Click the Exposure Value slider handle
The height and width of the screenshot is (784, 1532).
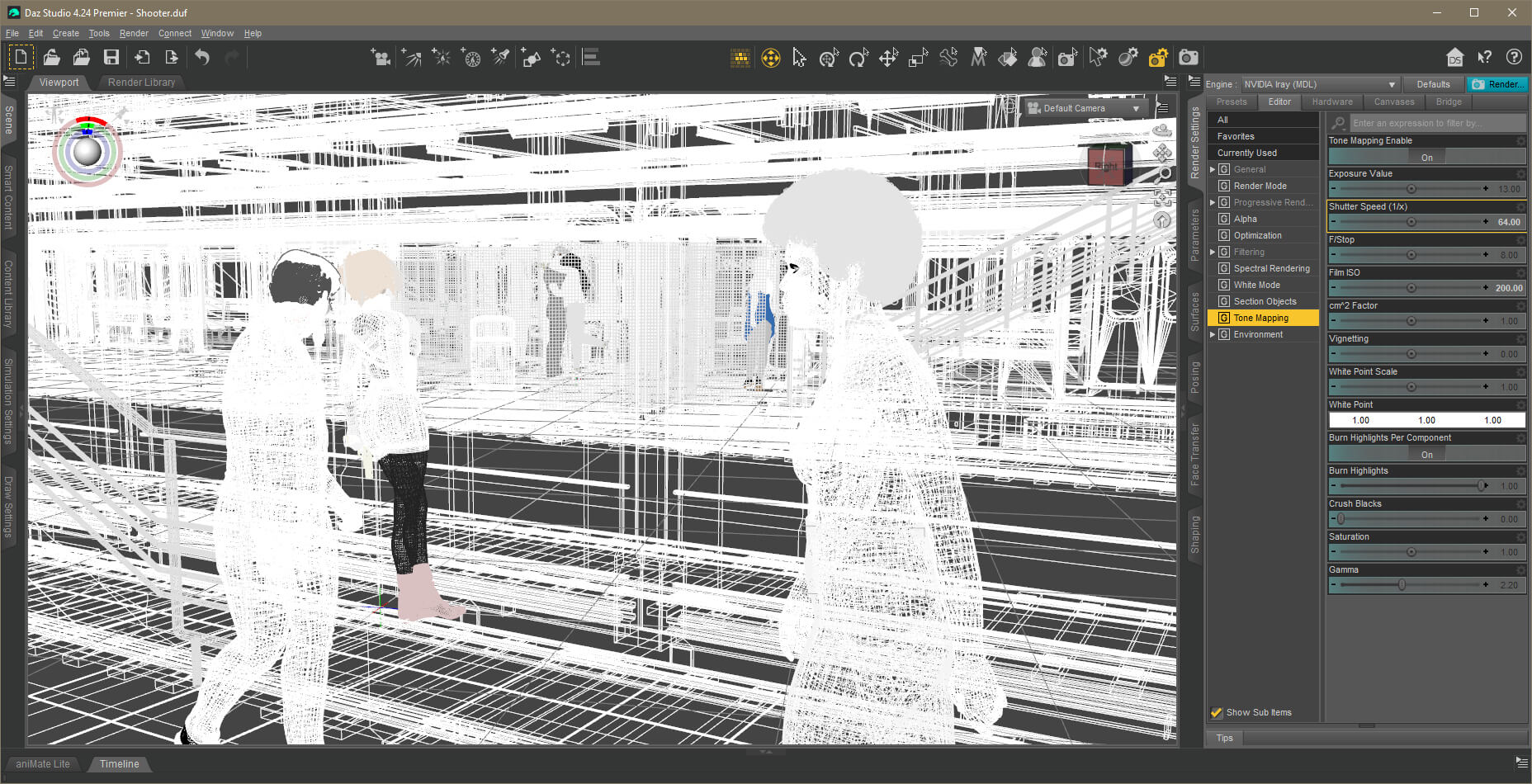click(1411, 189)
